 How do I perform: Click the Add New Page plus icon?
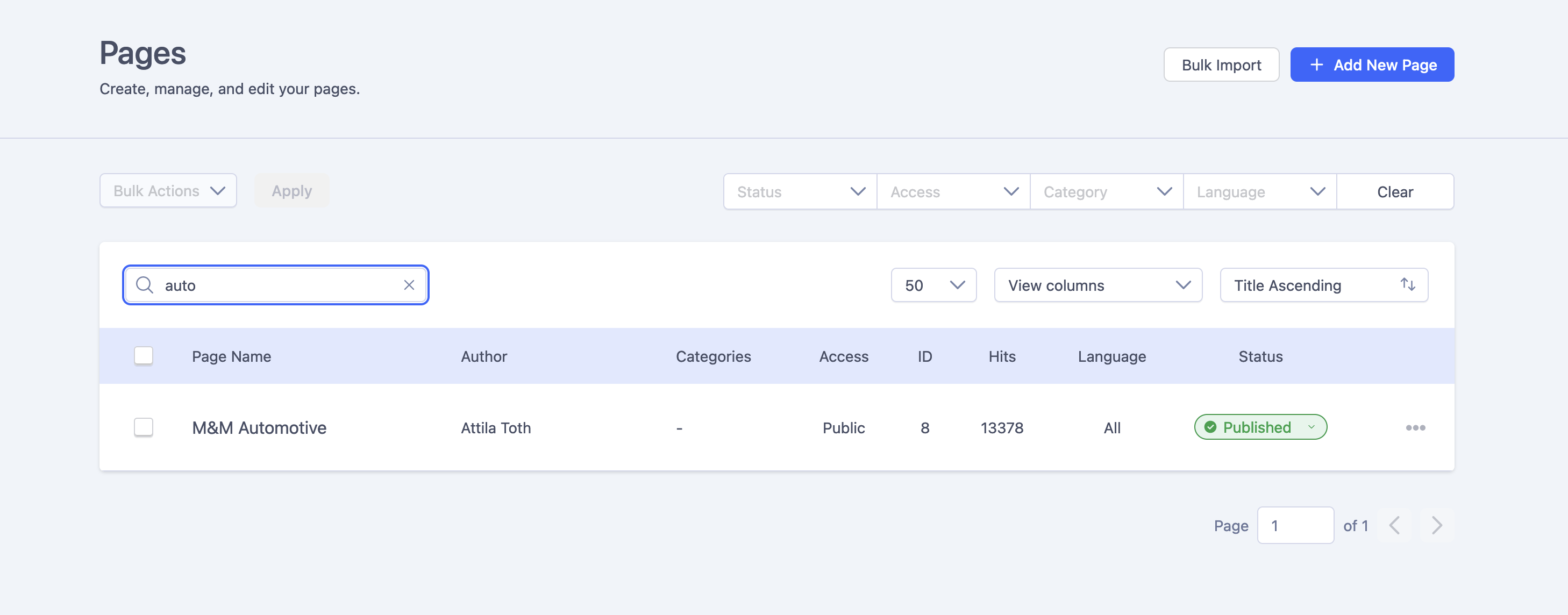point(1316,64)
